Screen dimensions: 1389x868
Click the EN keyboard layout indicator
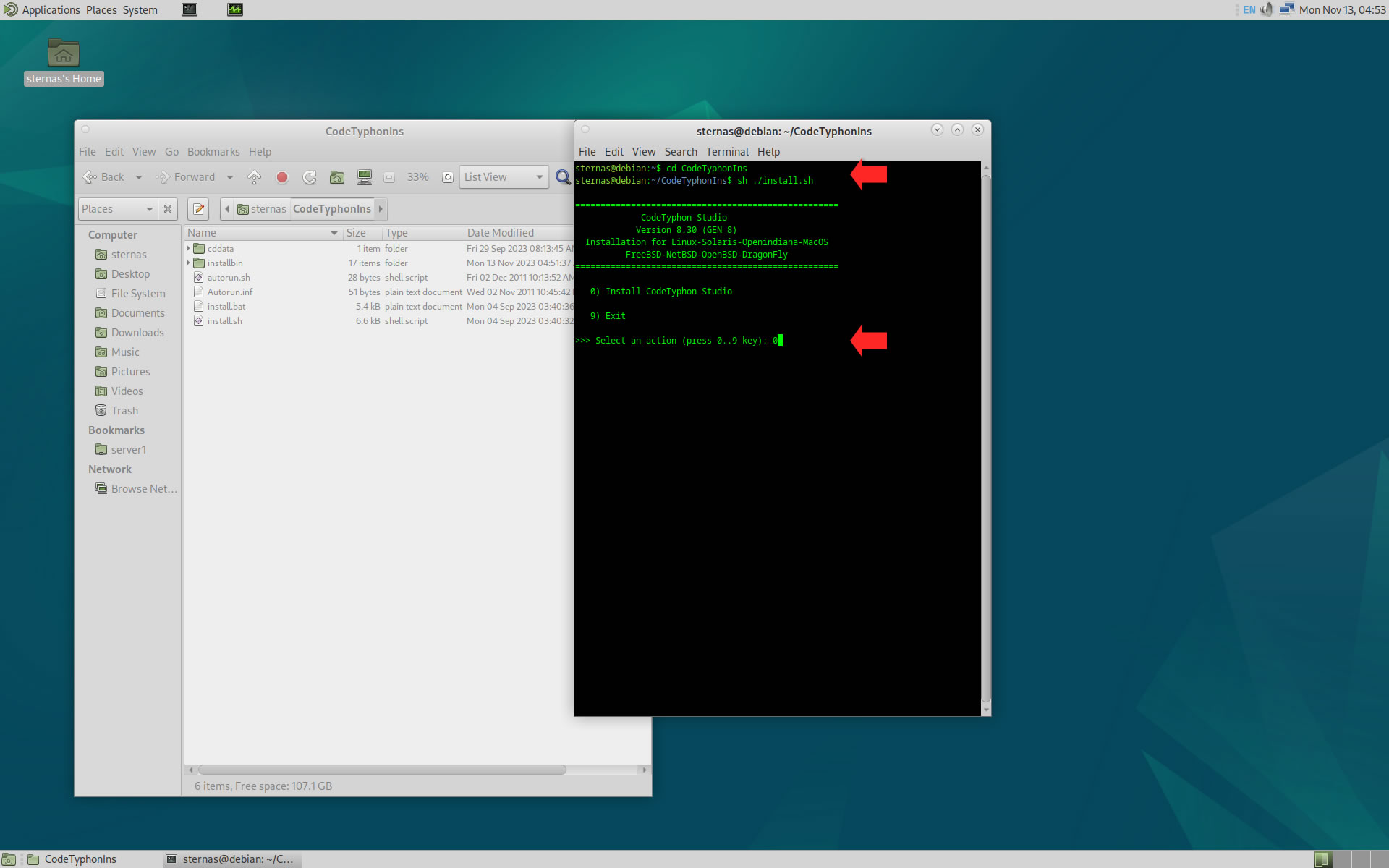pyautogui.click(x=1249, y=9)
